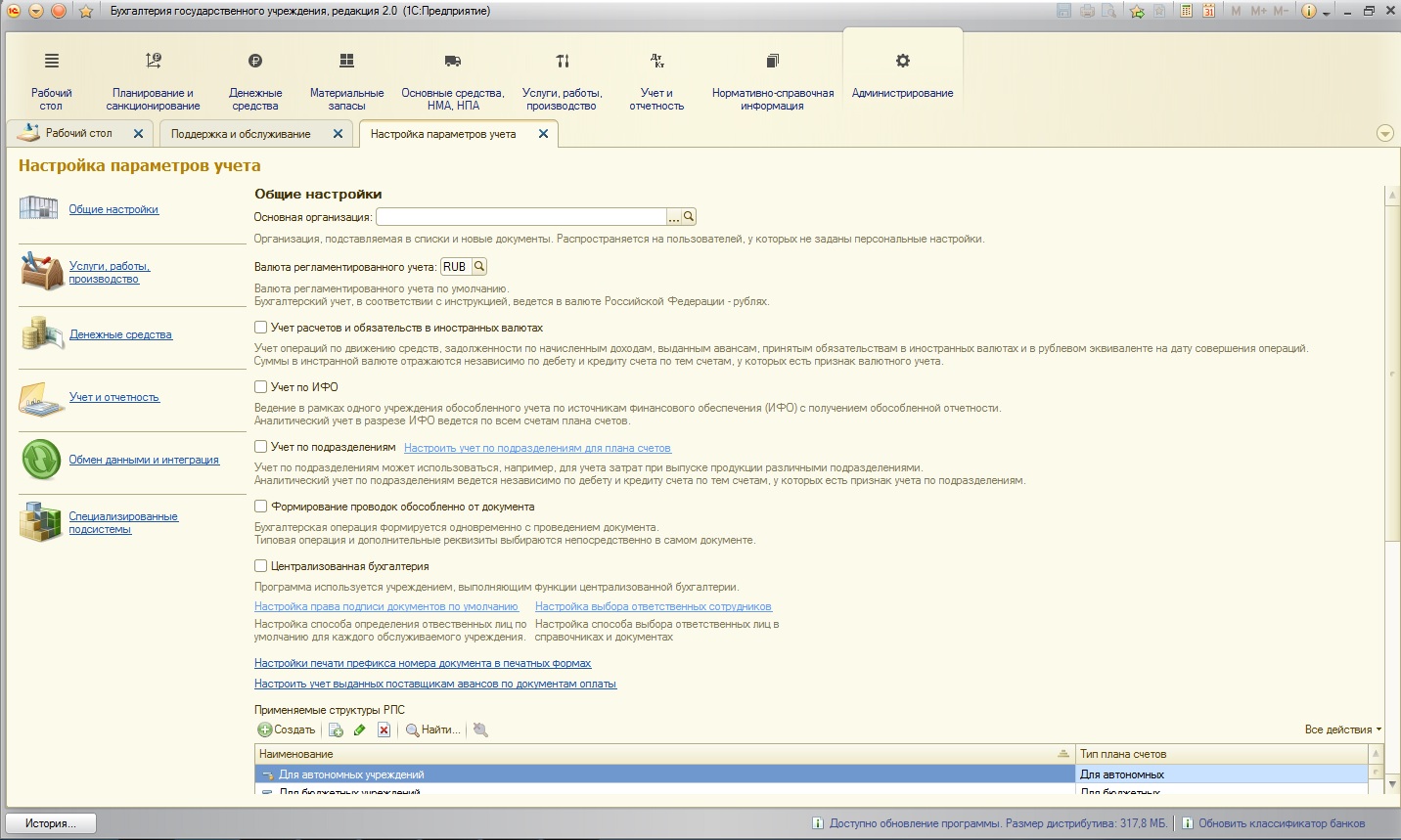
Task: Click the main page vertical scrollbar
Action: click(1392, 372)
